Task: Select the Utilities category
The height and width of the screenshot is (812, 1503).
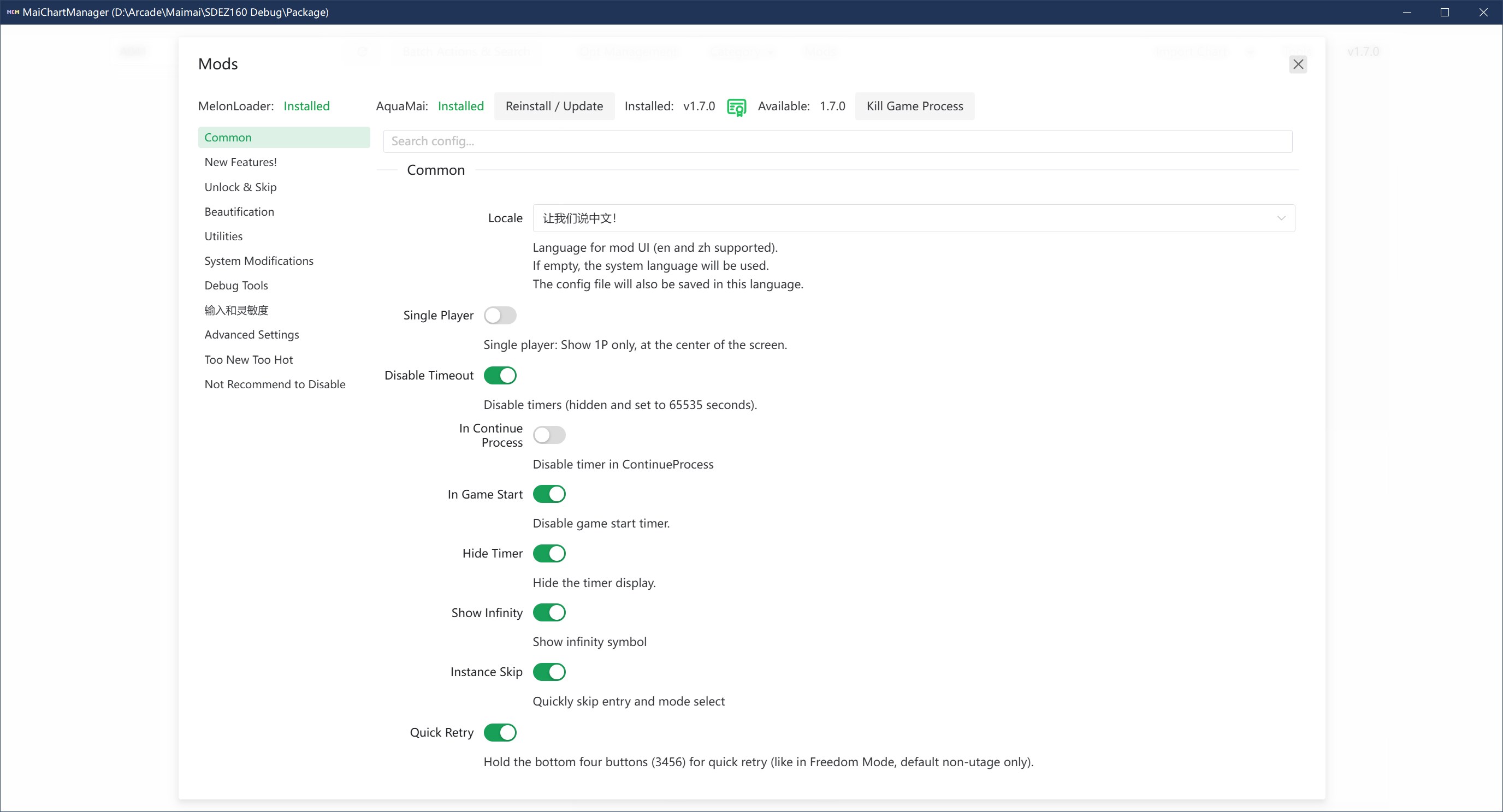Action: point(283,236)
